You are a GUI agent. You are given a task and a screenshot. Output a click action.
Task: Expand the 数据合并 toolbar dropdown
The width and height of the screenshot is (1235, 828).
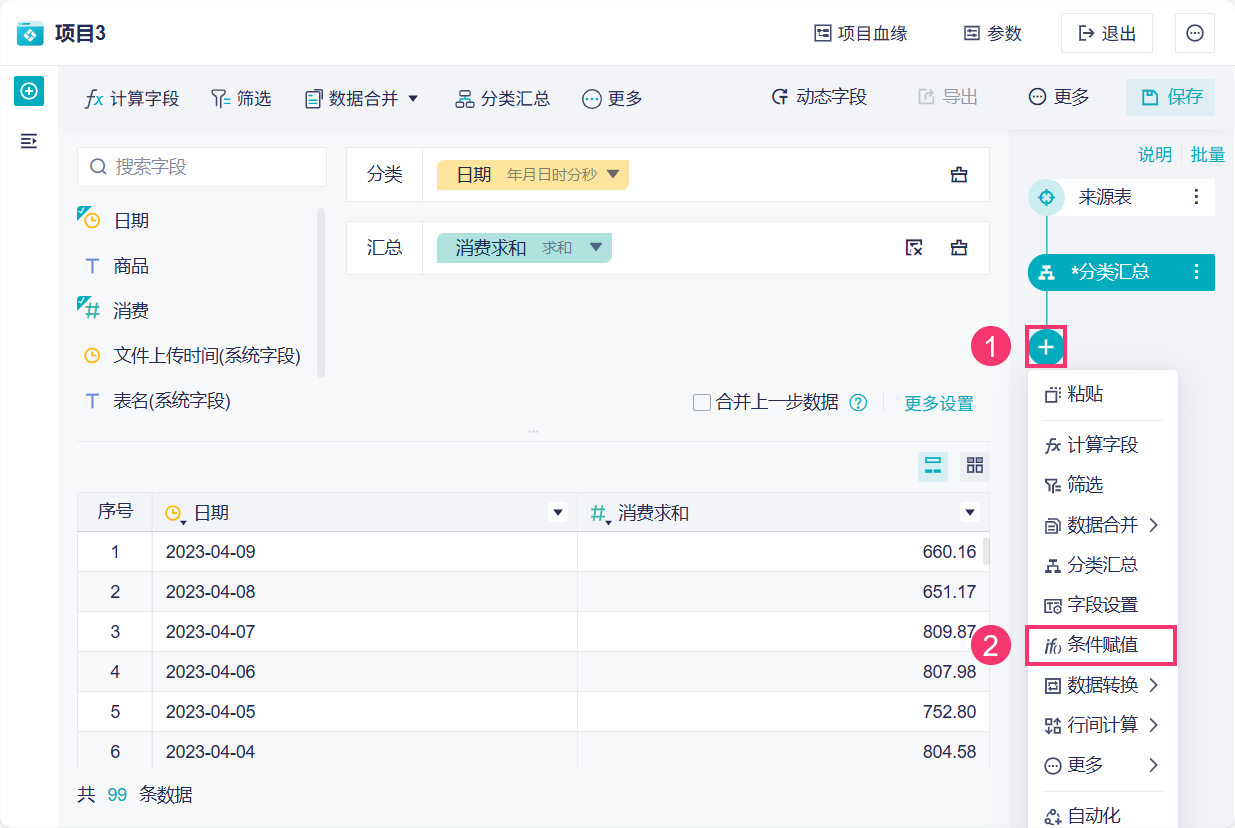click(x=413, y=98)
